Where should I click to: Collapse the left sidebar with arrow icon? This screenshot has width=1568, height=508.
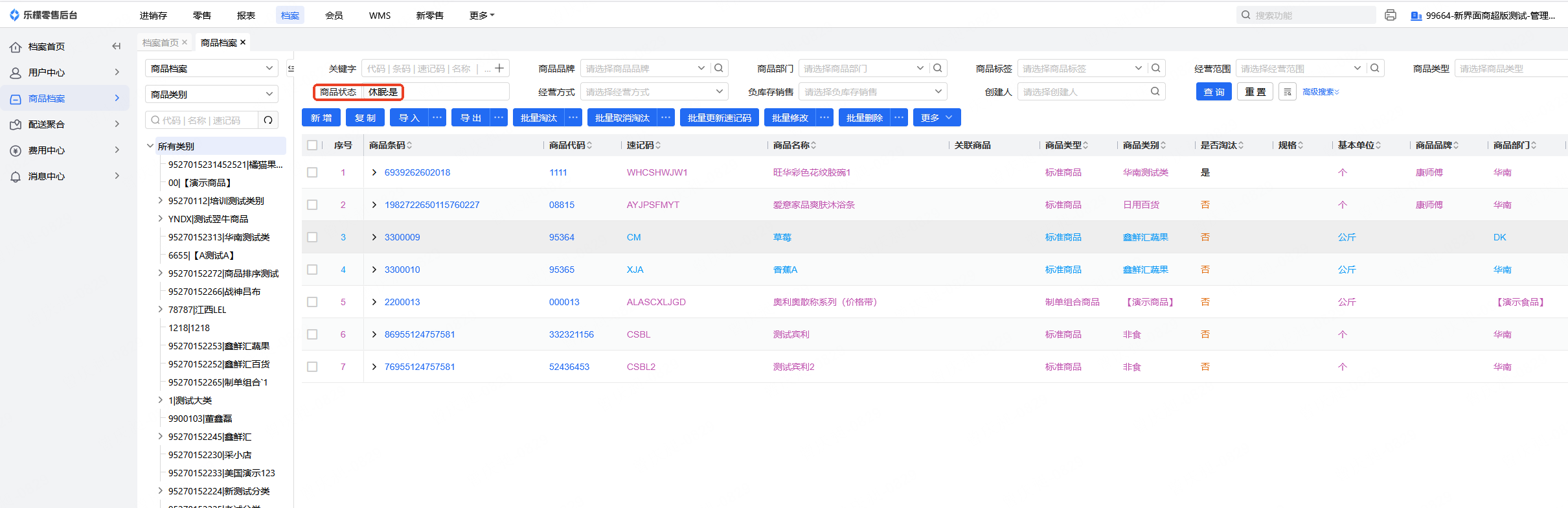[117, 46]
